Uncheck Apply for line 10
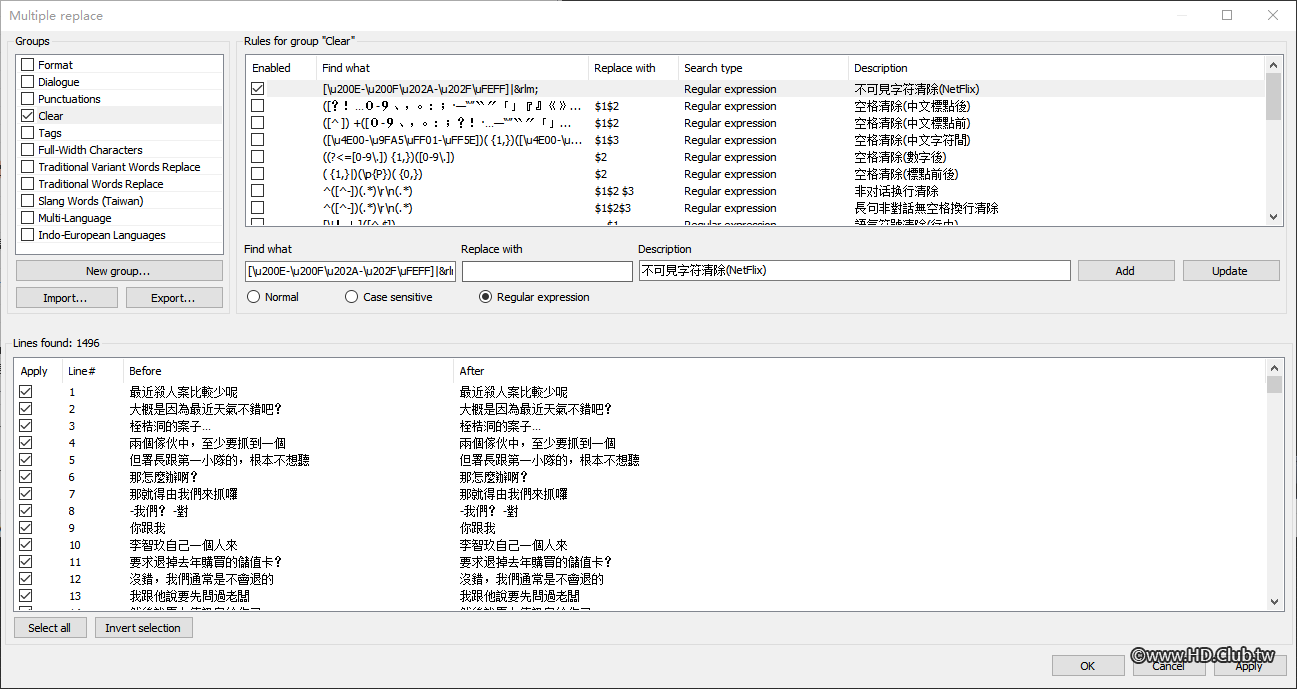The image size is (1297, 689). click(x=26, y=545)
